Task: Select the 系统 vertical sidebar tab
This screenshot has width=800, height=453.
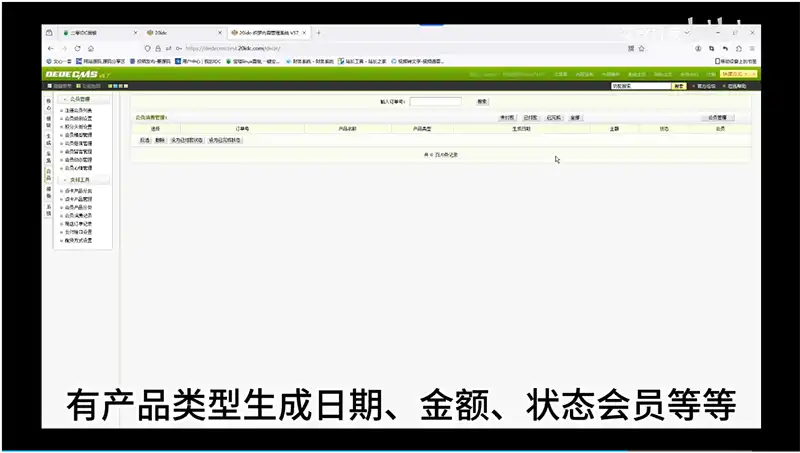Action: (47, 211)
